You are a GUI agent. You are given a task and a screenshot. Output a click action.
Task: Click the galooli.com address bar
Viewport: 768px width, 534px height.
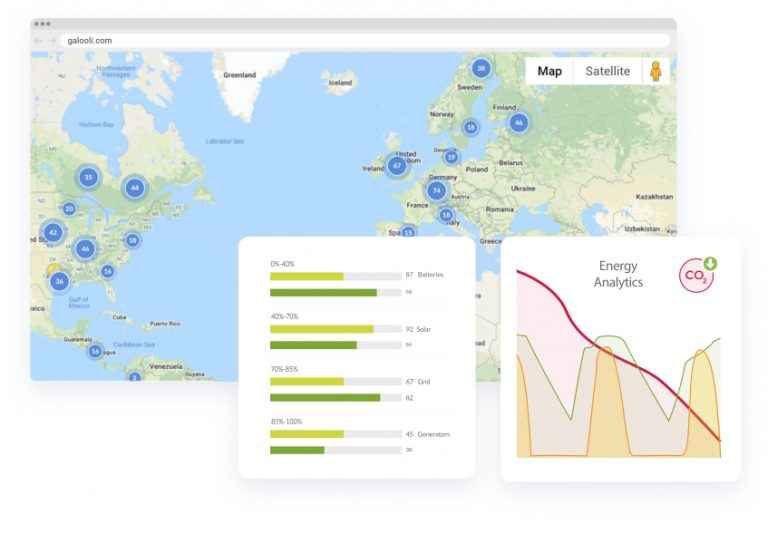365,41
